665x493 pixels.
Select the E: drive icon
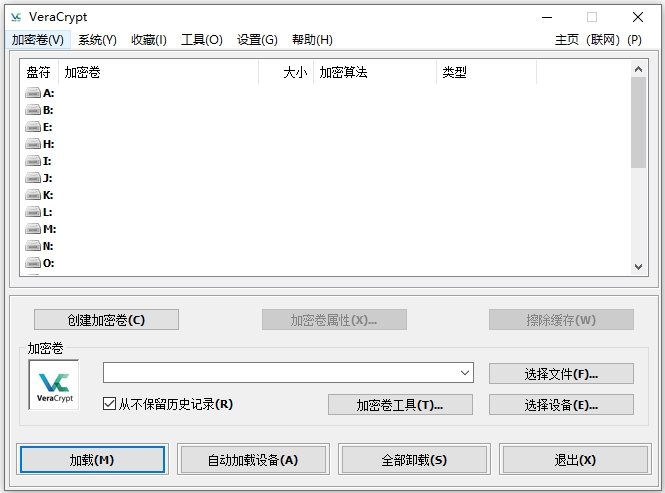(x=33, y=126)
